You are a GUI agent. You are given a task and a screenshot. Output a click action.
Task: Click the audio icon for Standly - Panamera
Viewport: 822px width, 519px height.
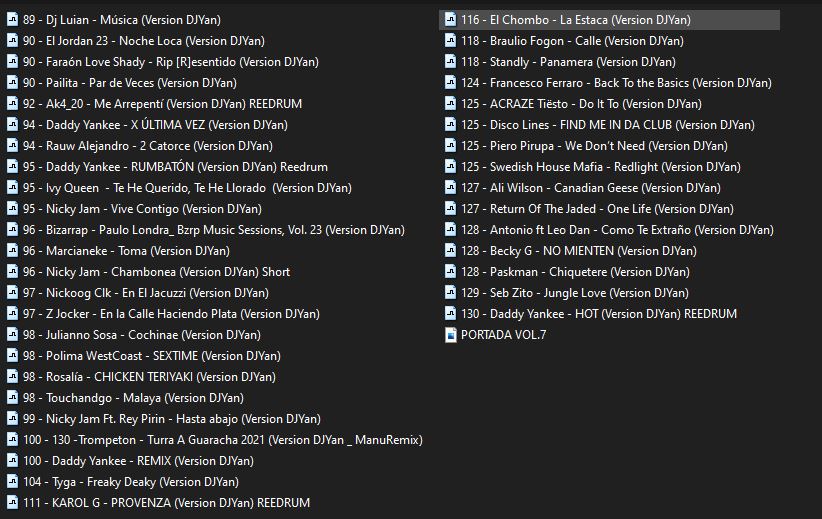pyautogui.click(x=450, y=61)
